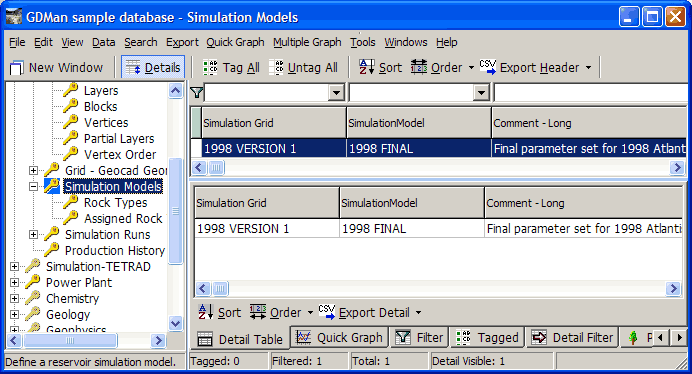Open the Quick Graph menu
The width and height of the screenshot is (692, 374).
point(235,42)
